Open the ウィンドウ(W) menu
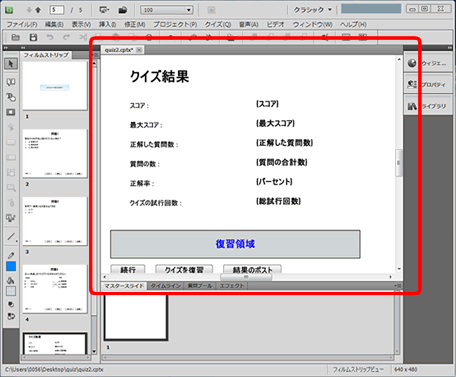This screenshot has width=456, height=377. tap(312, 25)
